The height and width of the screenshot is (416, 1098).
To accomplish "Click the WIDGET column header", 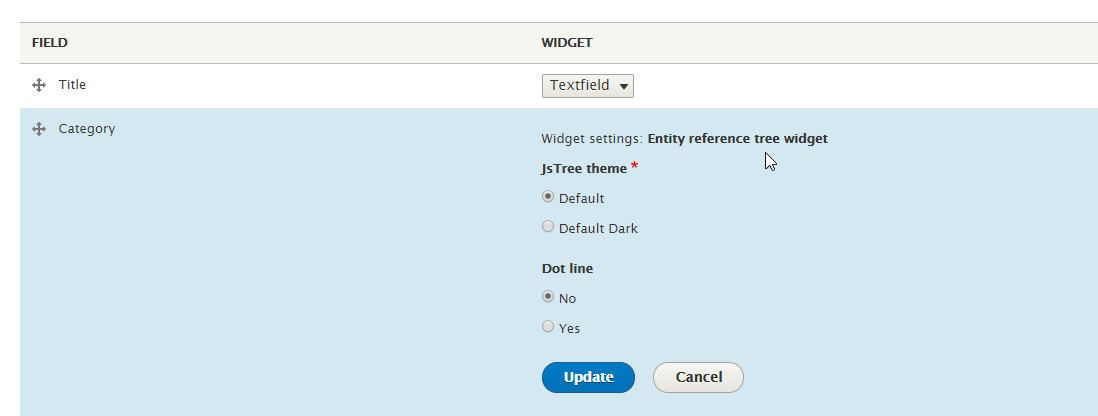I will tap(567, 43).
